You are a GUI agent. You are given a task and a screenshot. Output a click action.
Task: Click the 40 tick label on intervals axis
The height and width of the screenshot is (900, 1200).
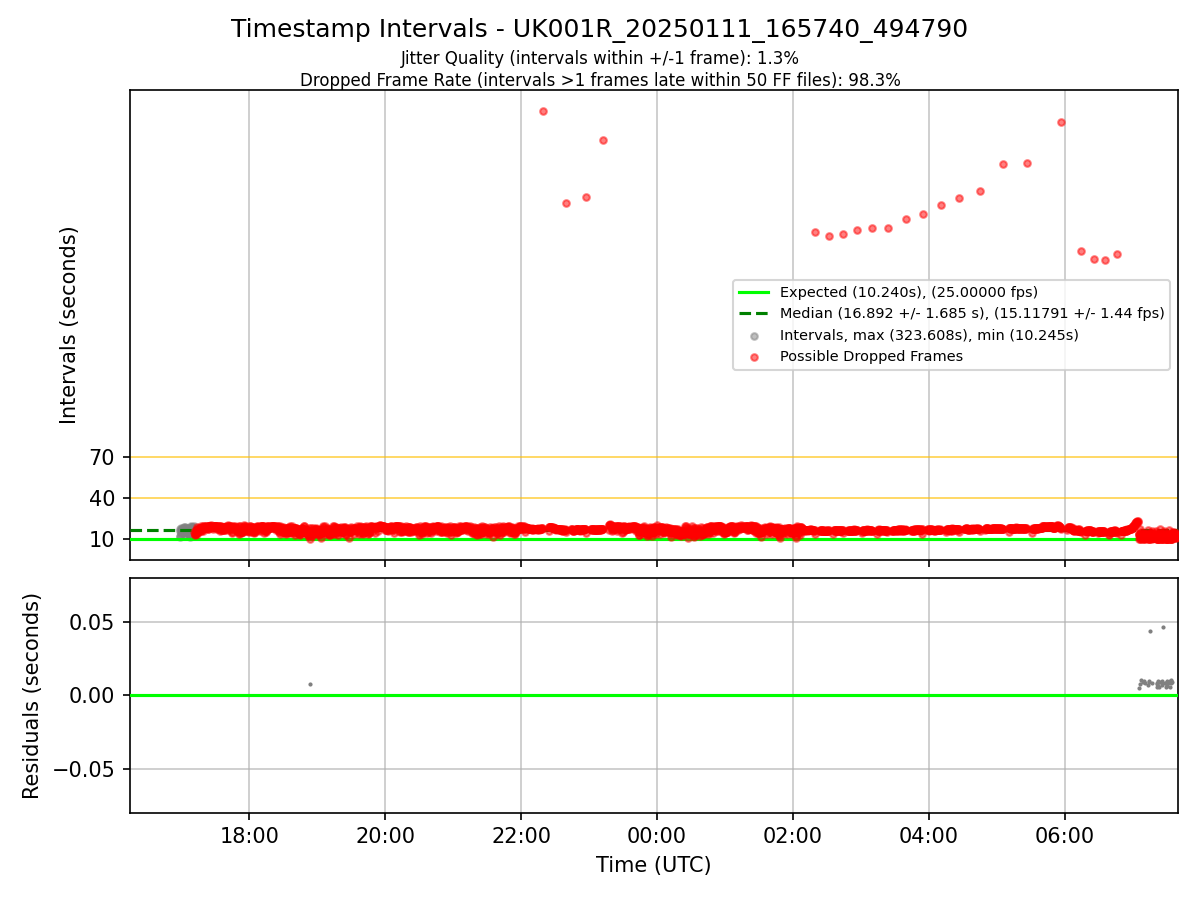pos(103,499)
